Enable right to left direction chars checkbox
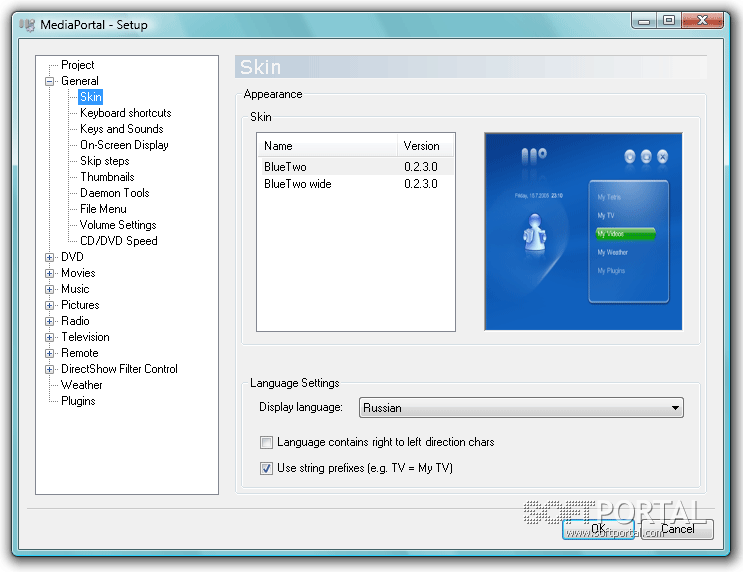Screen dimensions: 743x572 click(266, 443)
